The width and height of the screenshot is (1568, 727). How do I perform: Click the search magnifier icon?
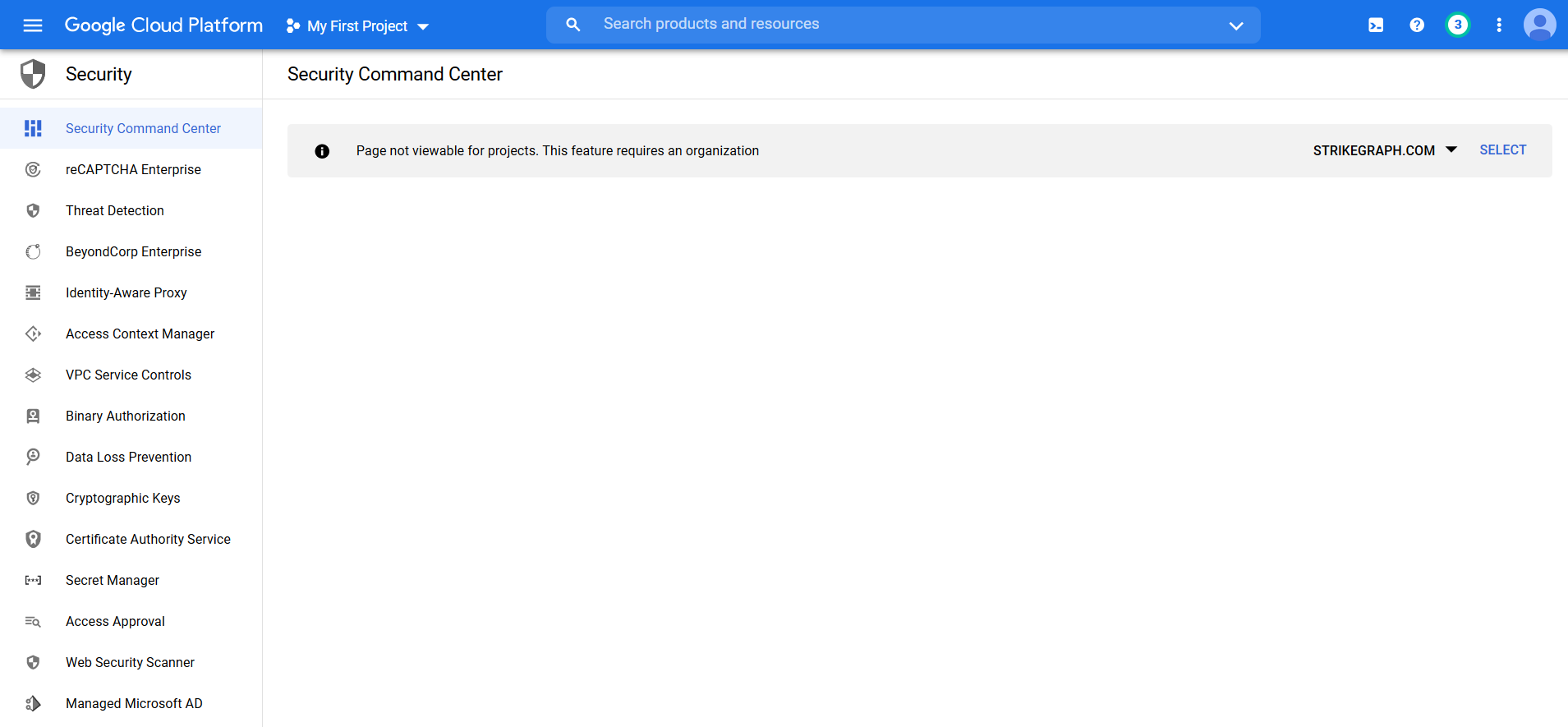tap(573, 25)
